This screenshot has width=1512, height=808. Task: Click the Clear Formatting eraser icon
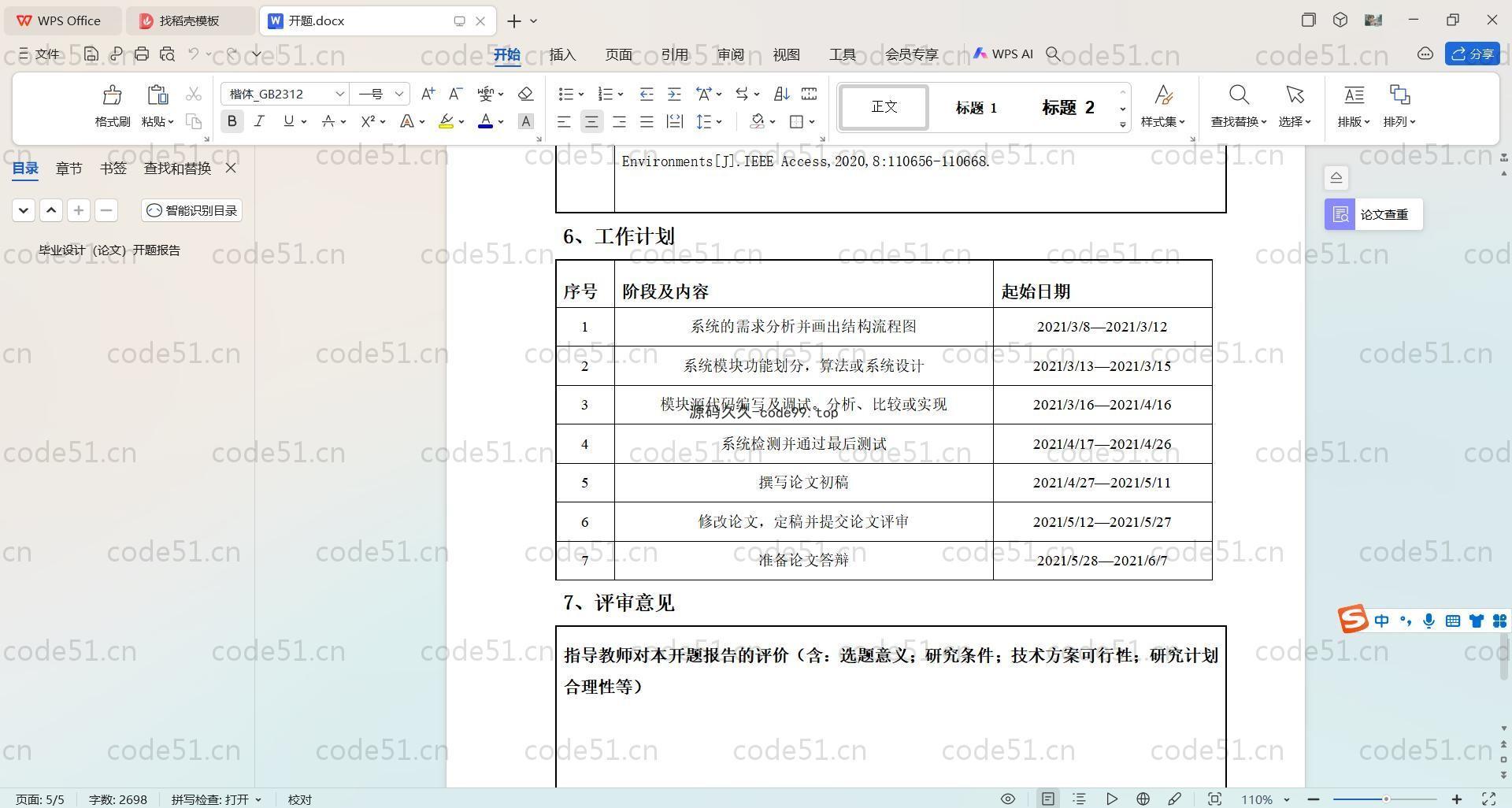[x=526, y=94]
